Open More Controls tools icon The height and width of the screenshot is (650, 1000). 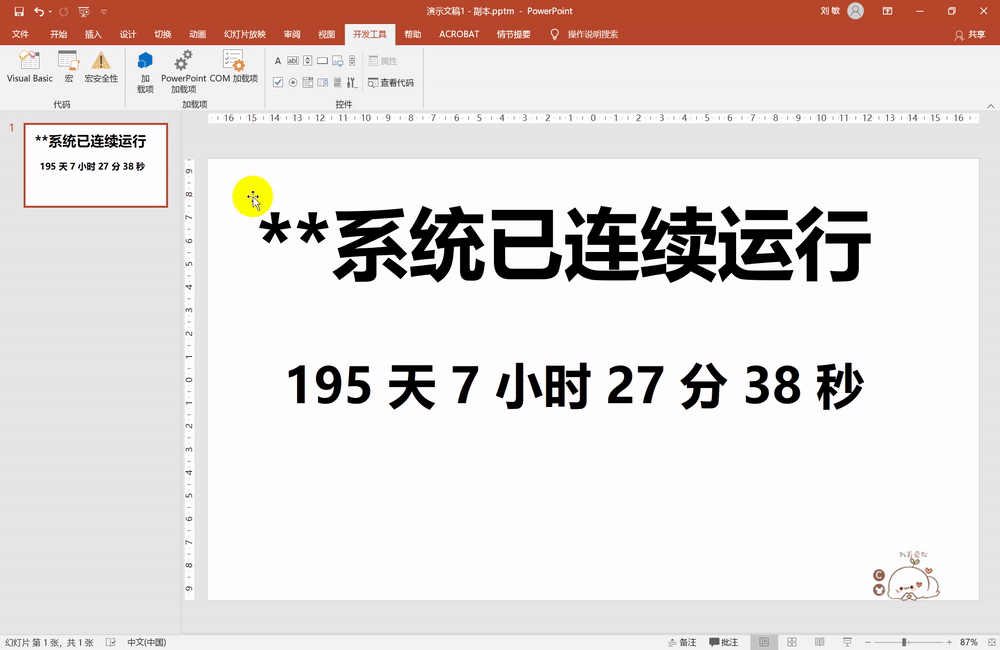point(352,82)
